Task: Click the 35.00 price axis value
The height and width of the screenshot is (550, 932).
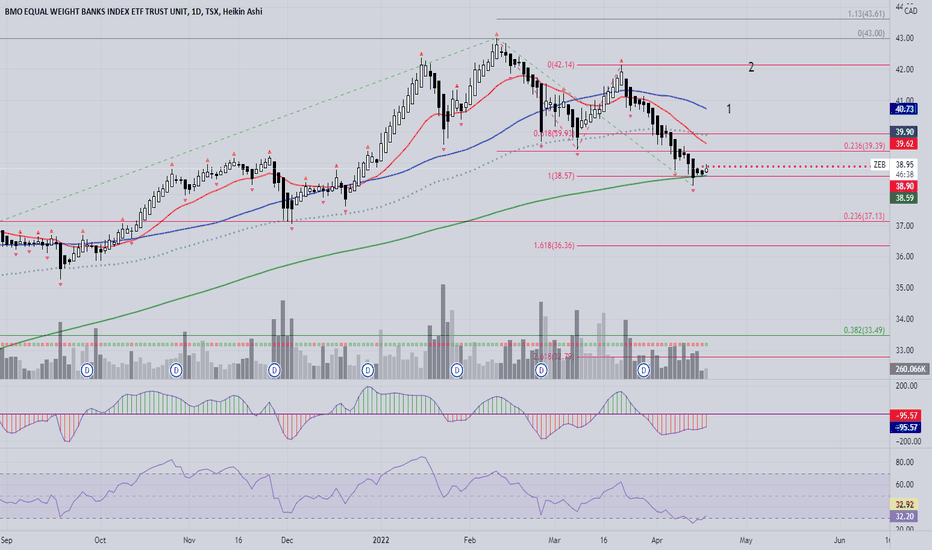Action: pyautogui.click(x=905, y=288)
